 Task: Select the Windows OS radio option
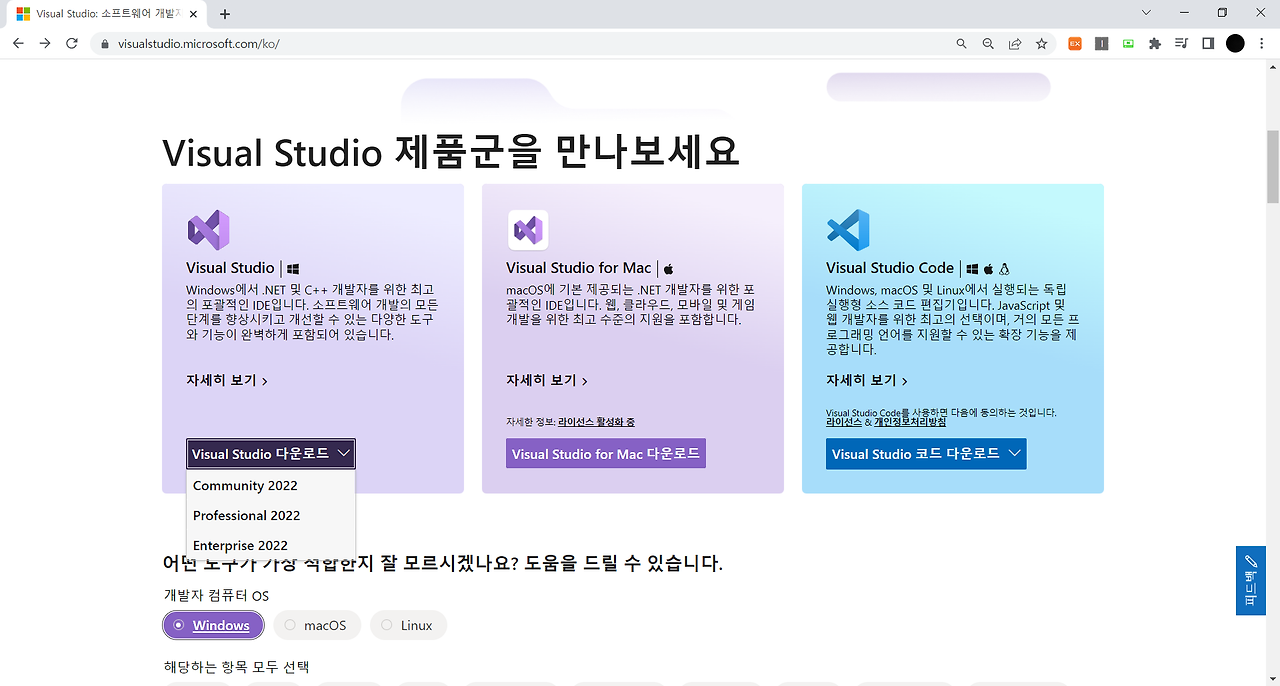pos(213,625)
